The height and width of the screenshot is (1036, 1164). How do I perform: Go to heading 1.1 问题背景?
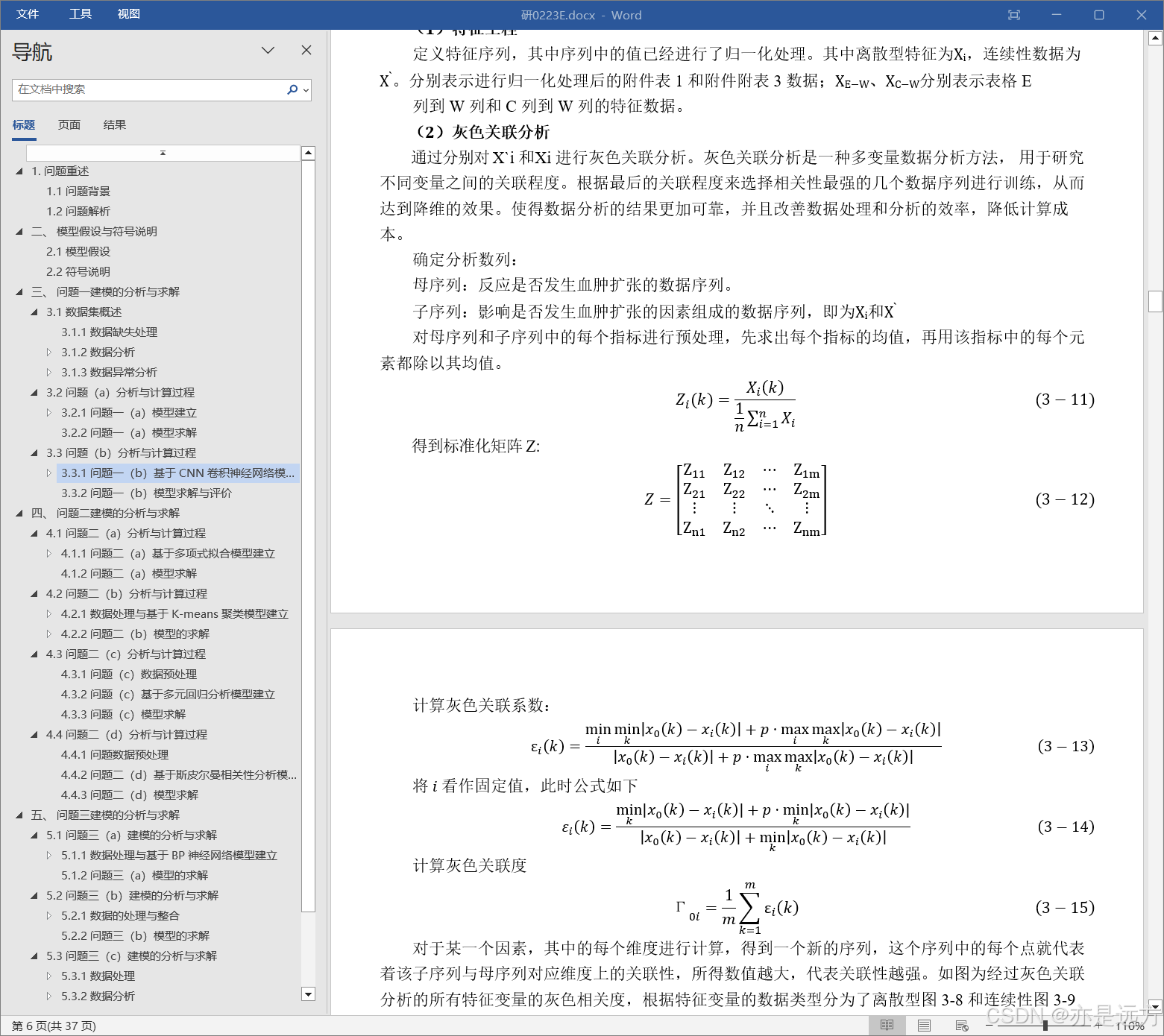(x=78, y=192)
